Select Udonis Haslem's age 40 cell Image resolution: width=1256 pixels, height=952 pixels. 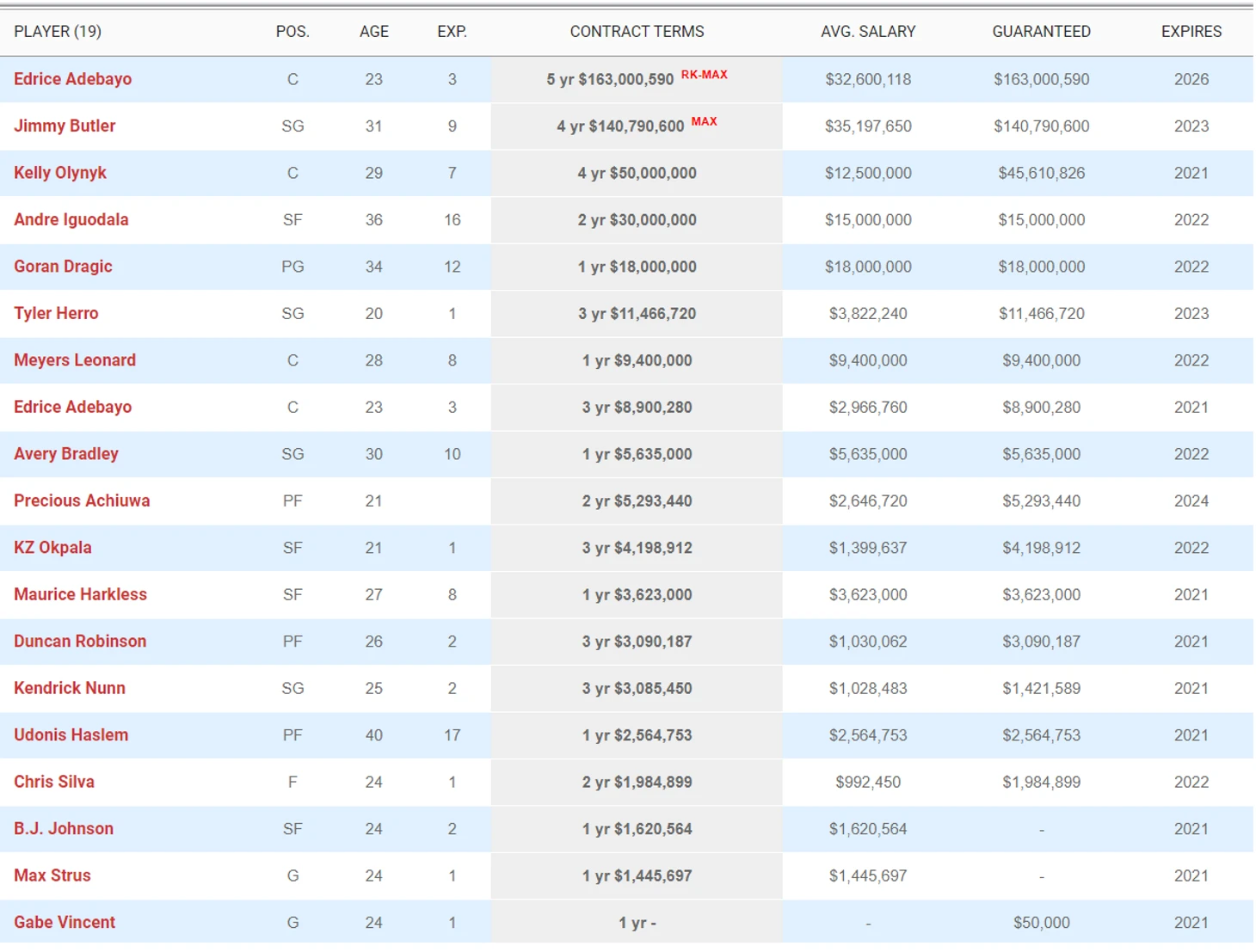pos(374,735)
